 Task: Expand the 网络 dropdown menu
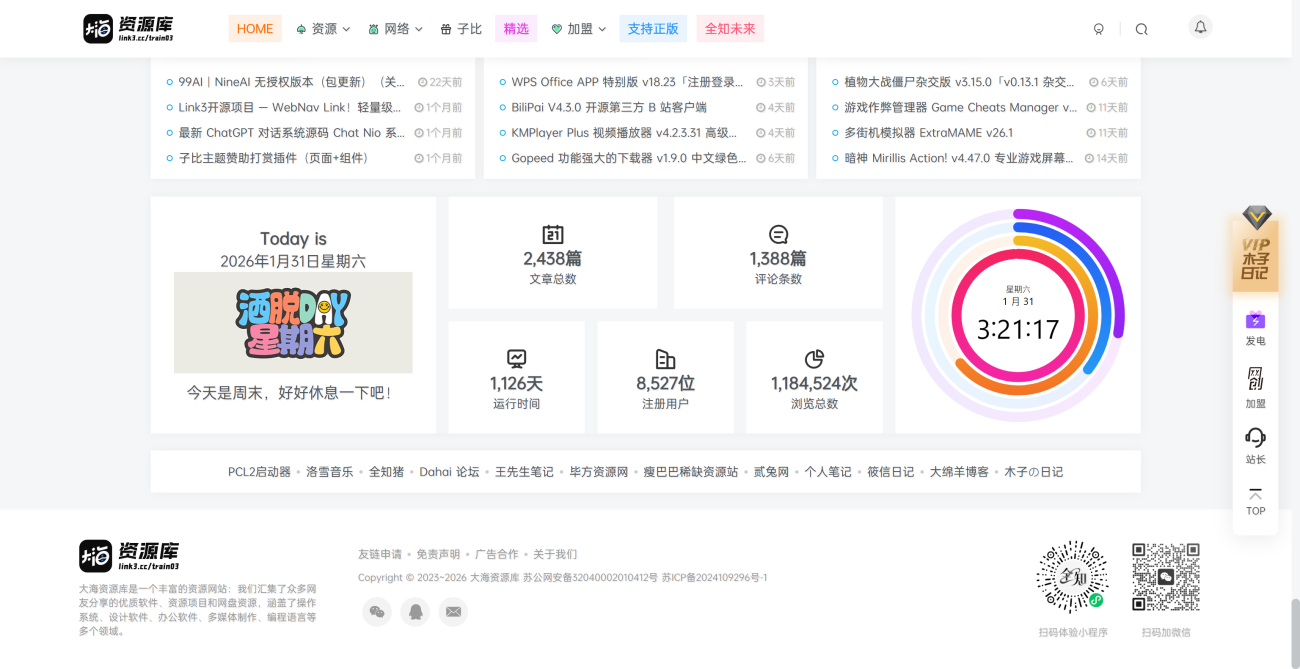coord(395,29)
